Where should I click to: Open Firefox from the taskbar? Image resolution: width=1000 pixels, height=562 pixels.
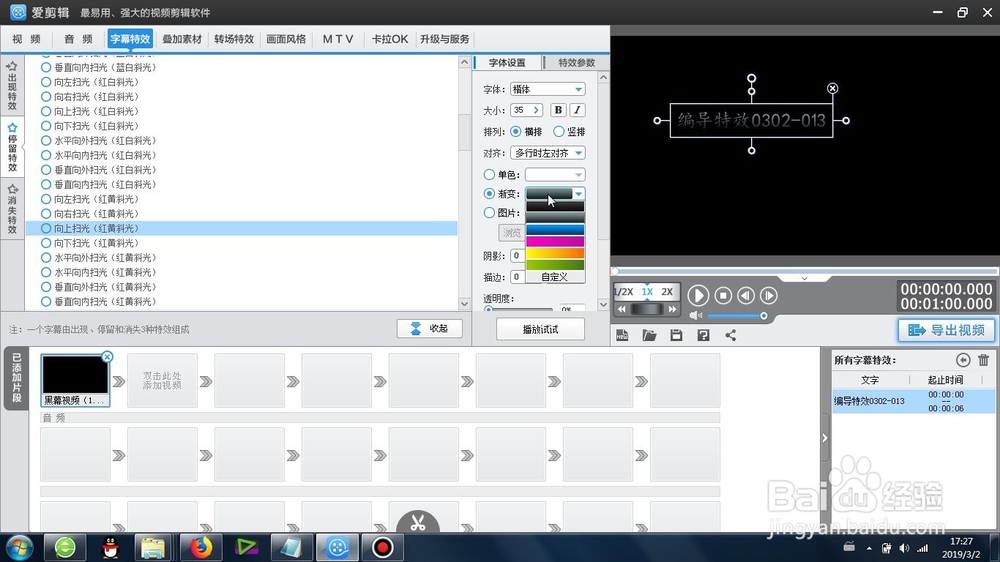point(200,547)
